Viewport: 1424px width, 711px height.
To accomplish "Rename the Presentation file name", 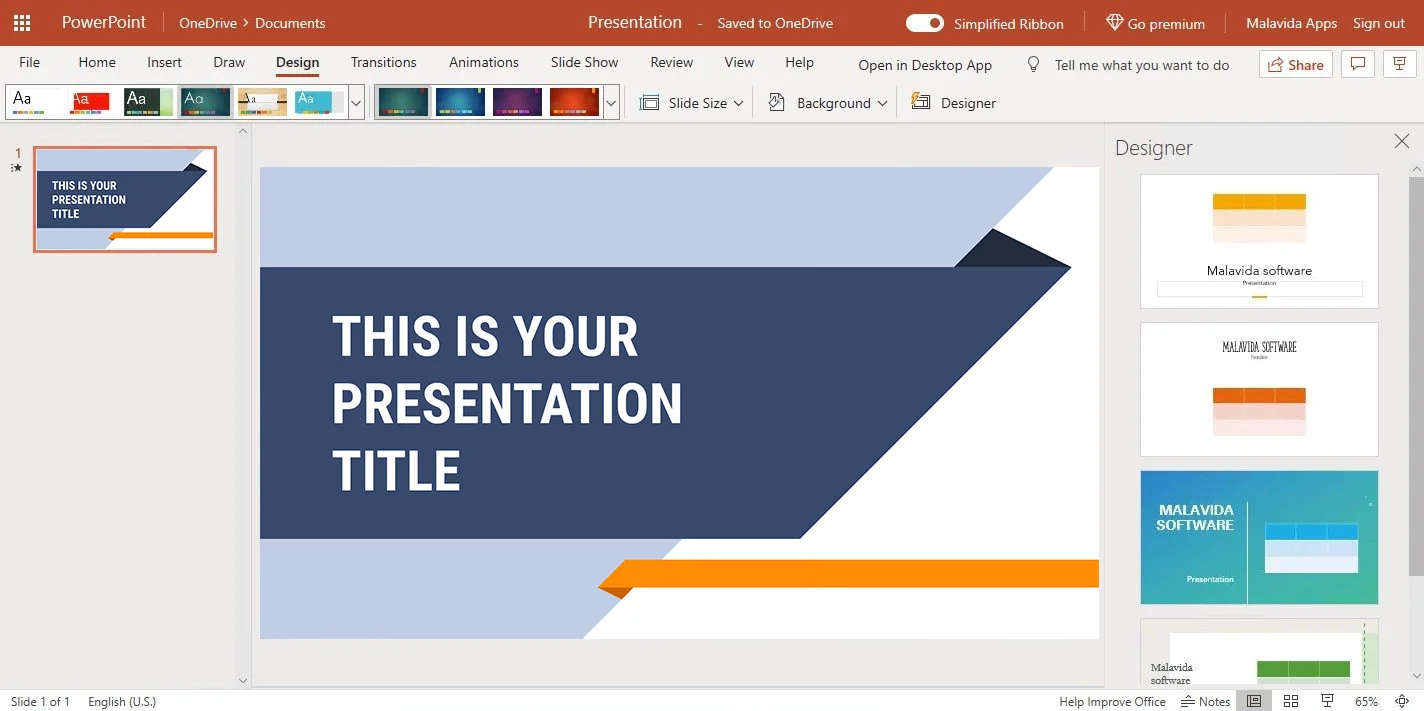I will 635,22.
